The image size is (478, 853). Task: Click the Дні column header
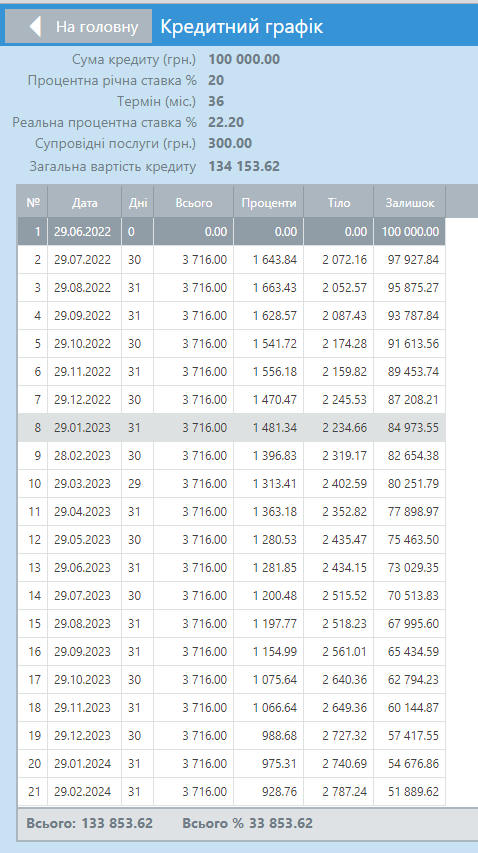coord(138,203)
